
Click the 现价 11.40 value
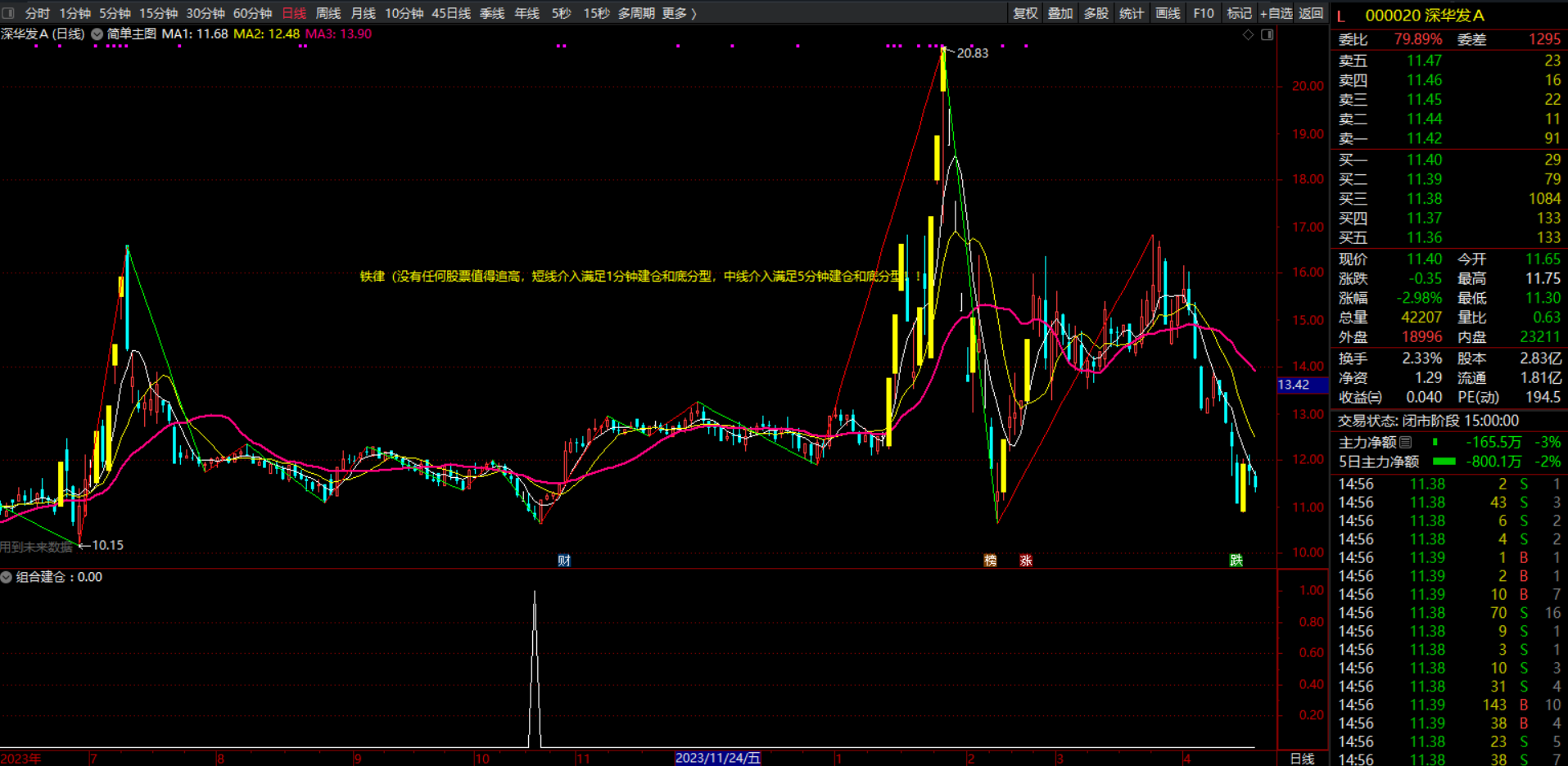(x=1424, y=259)
